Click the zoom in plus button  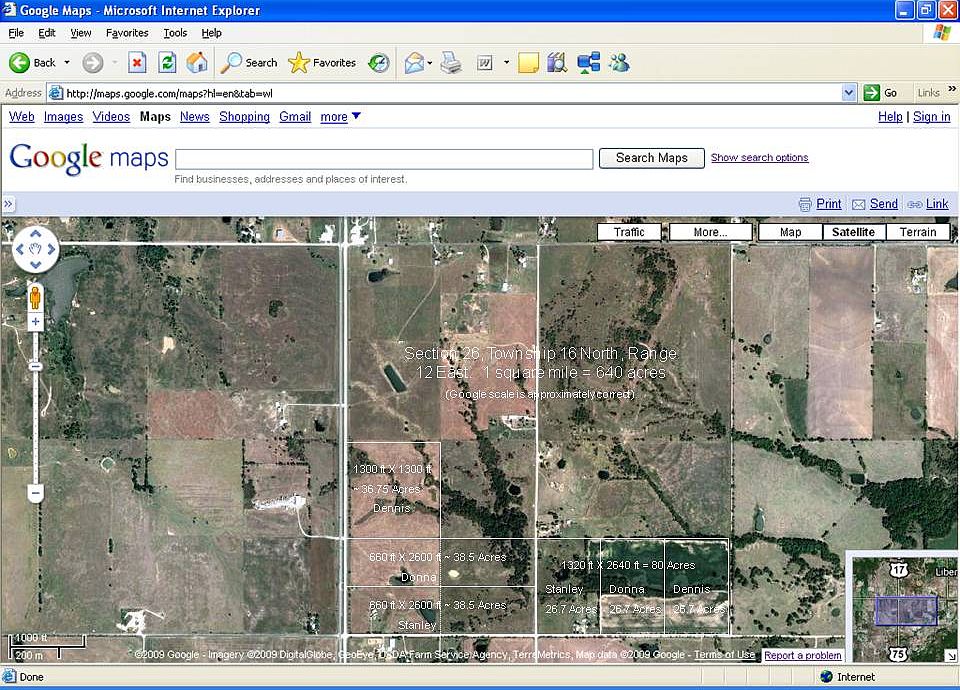(35, 322)
